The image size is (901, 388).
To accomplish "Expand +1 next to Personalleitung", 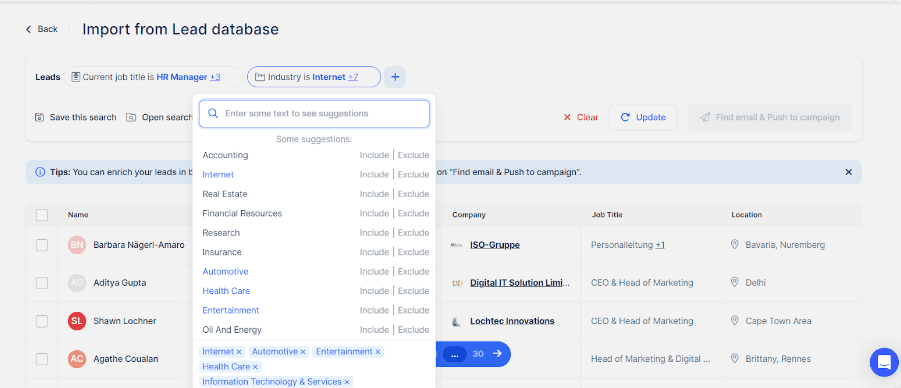I will pos(660,245).
